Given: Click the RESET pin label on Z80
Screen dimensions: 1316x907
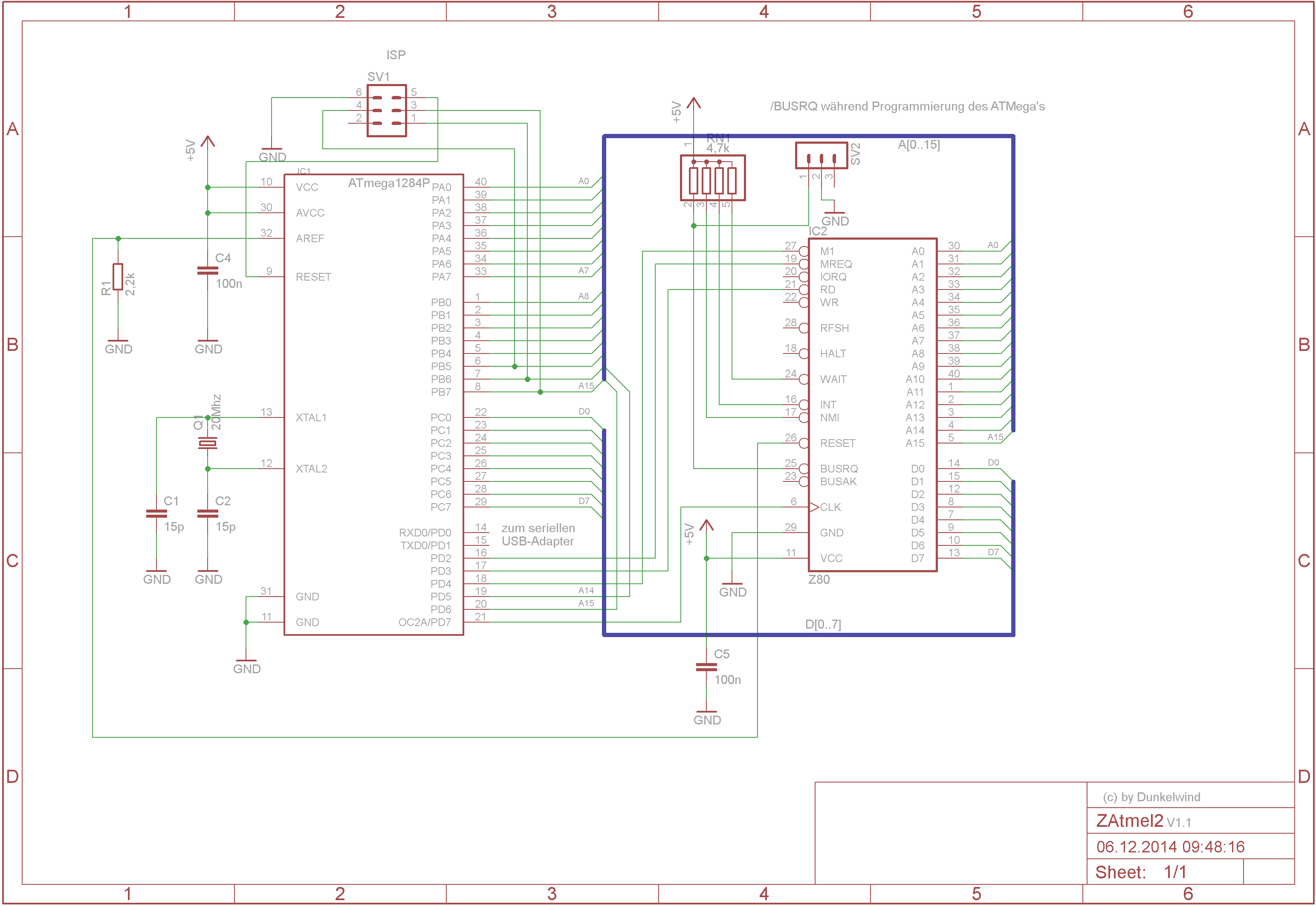Looking at the screenshot, I should coord(837,443).
